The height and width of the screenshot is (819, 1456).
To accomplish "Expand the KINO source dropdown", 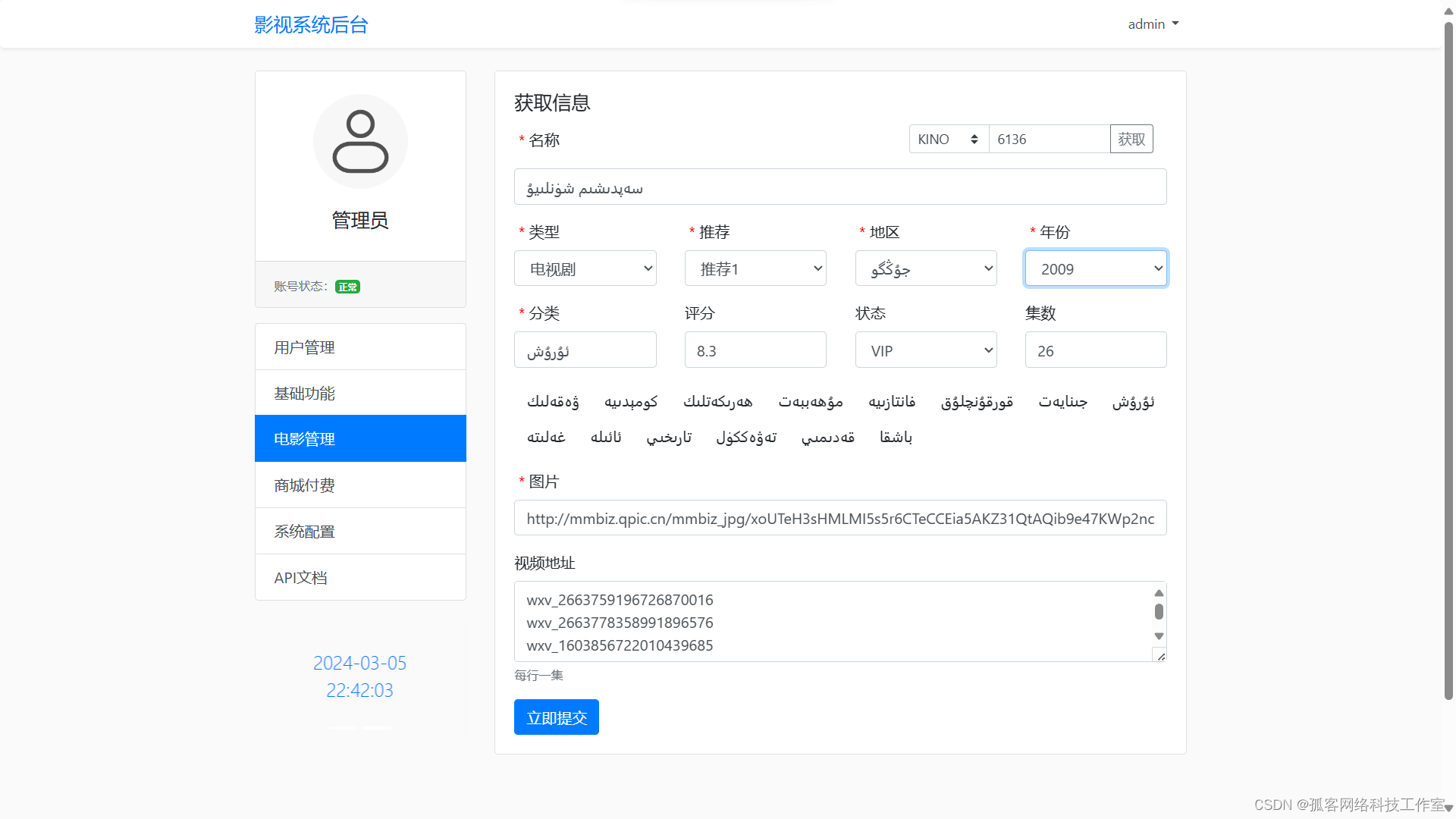I will pos(949,140).
